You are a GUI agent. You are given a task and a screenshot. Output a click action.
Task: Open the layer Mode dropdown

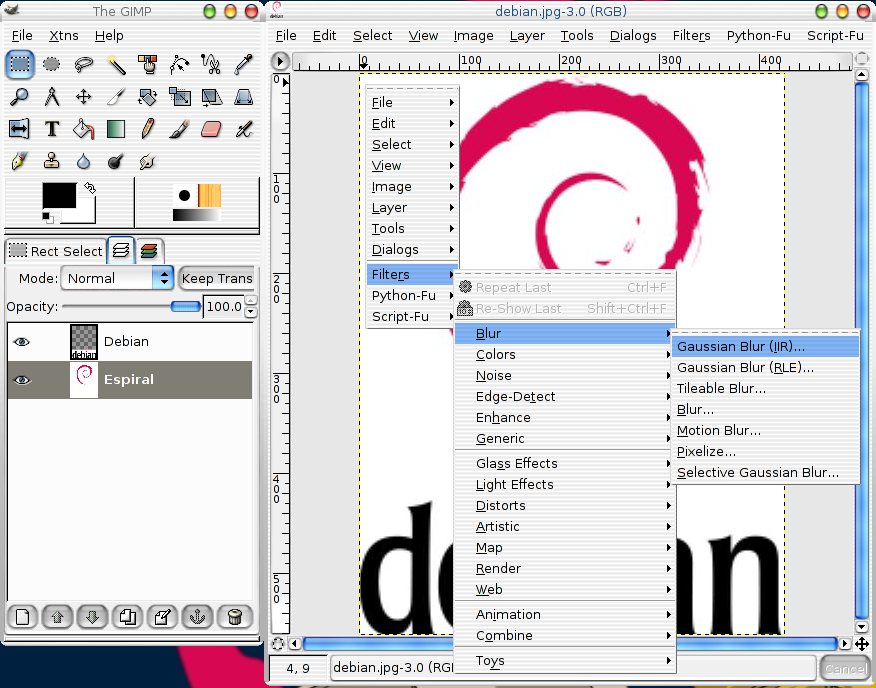coord(117,278)
